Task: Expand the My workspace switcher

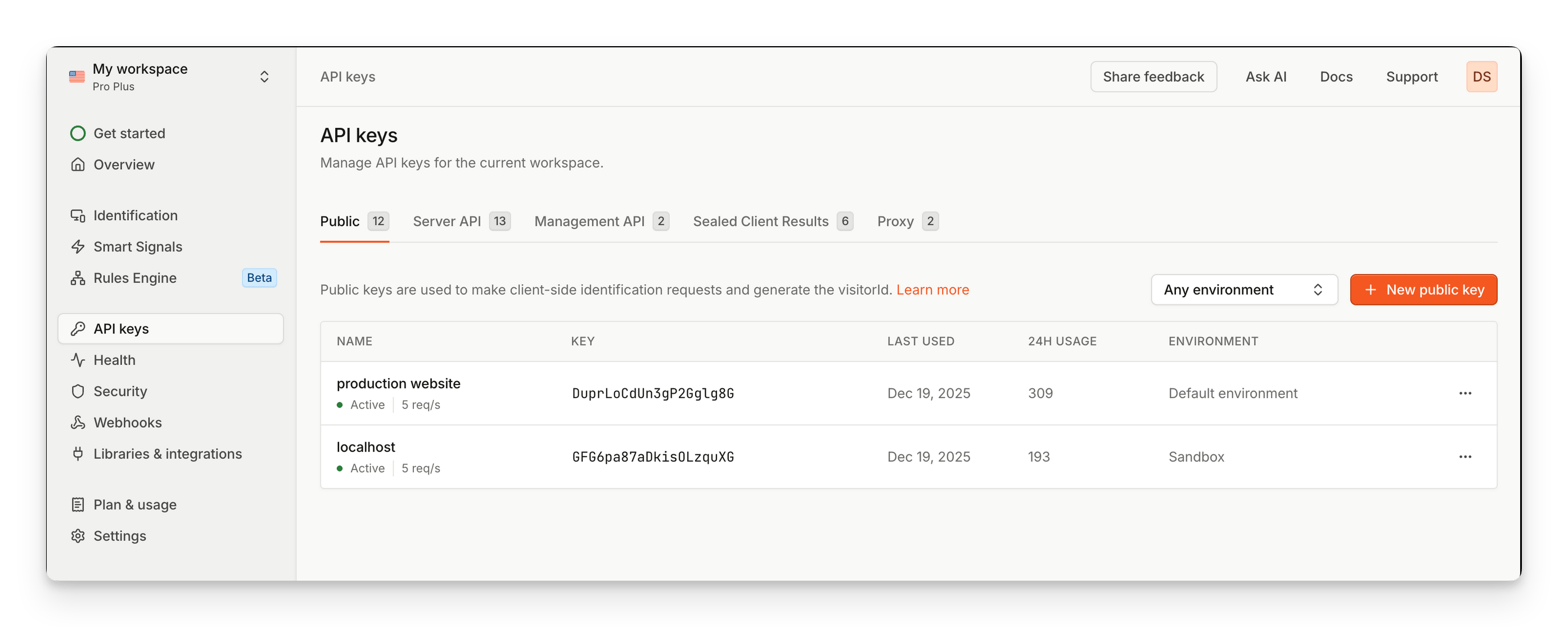Action: [x=170, y=77]
